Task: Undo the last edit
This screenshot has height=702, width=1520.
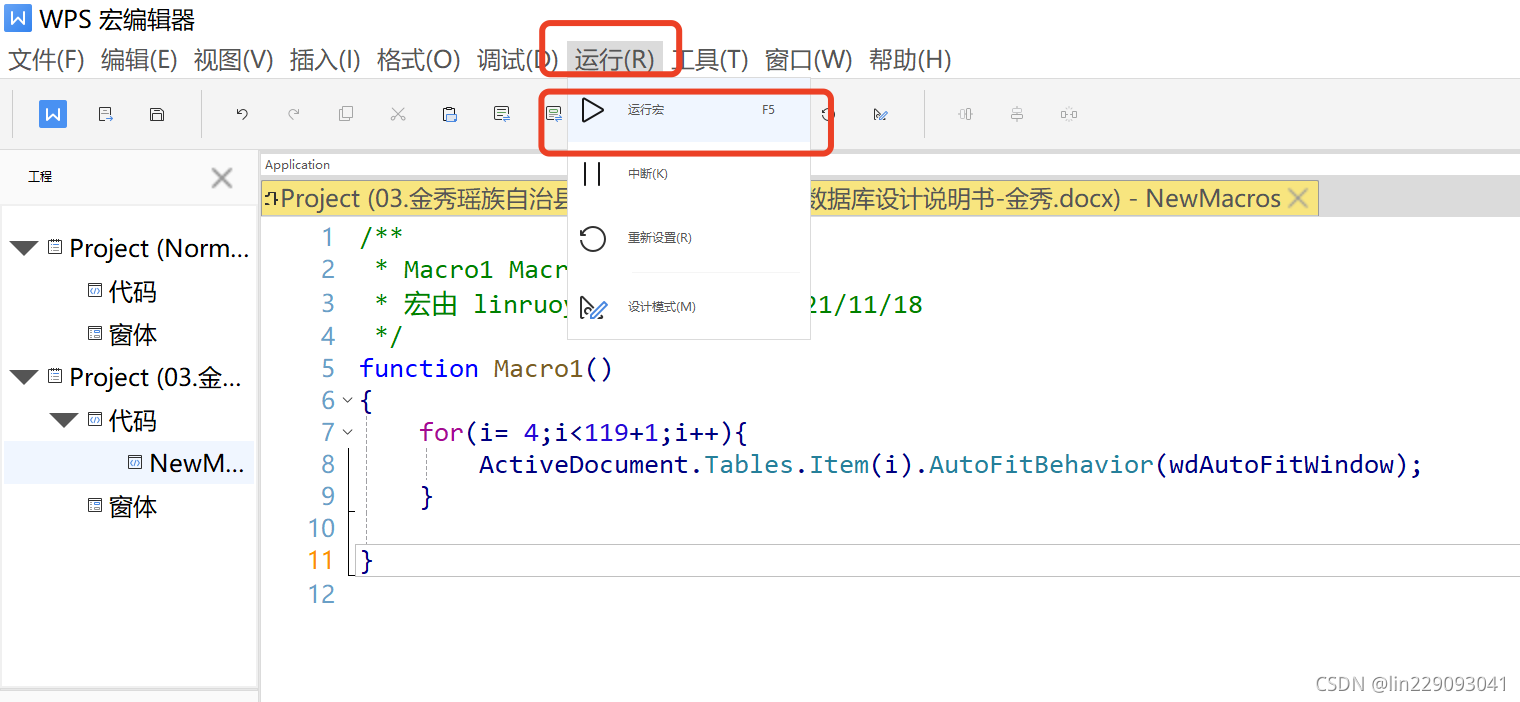Action: click(x=242, y=114)
